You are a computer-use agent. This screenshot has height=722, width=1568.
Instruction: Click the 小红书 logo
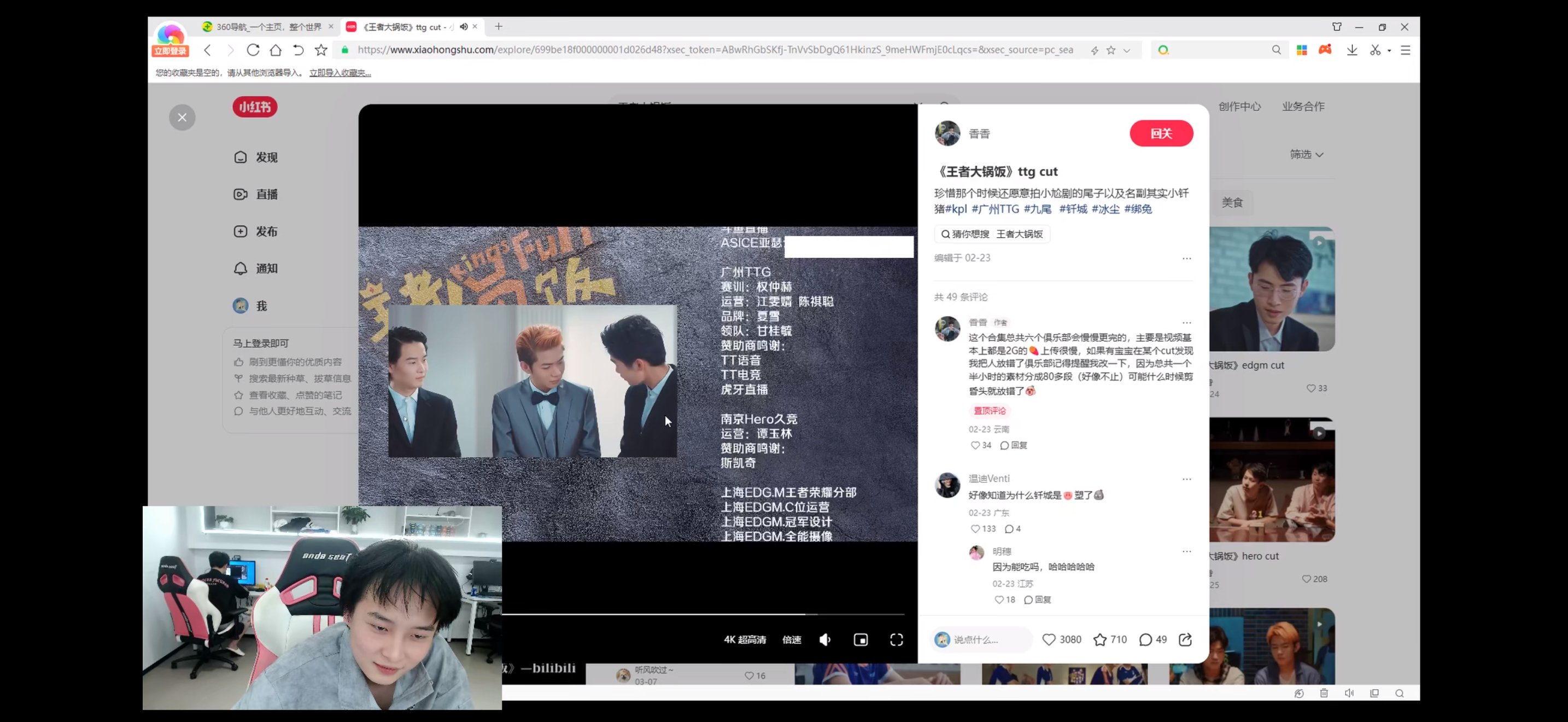coord(255,107)
